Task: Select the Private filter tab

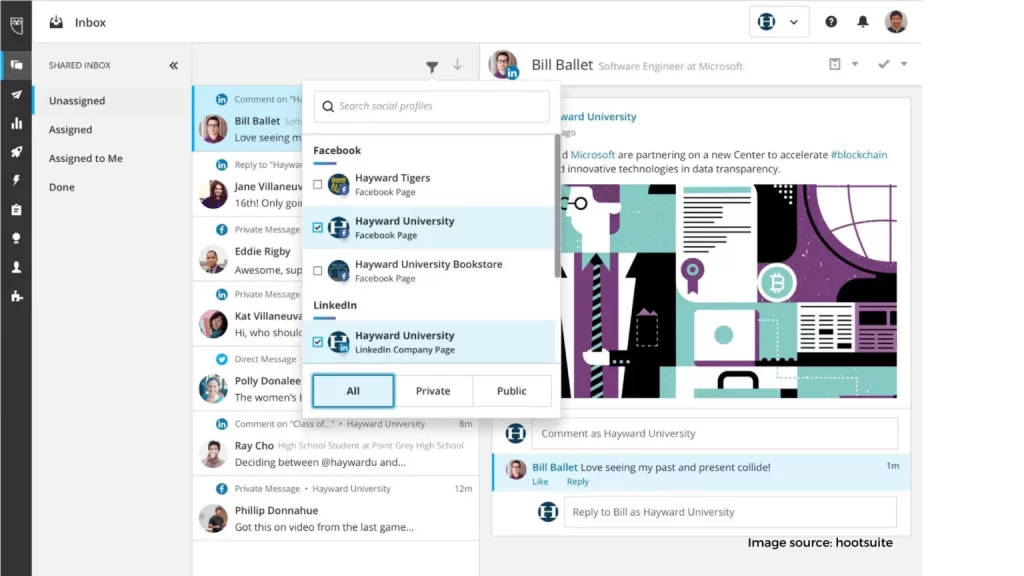Action: pyautogui.click(x=433, y=391)
